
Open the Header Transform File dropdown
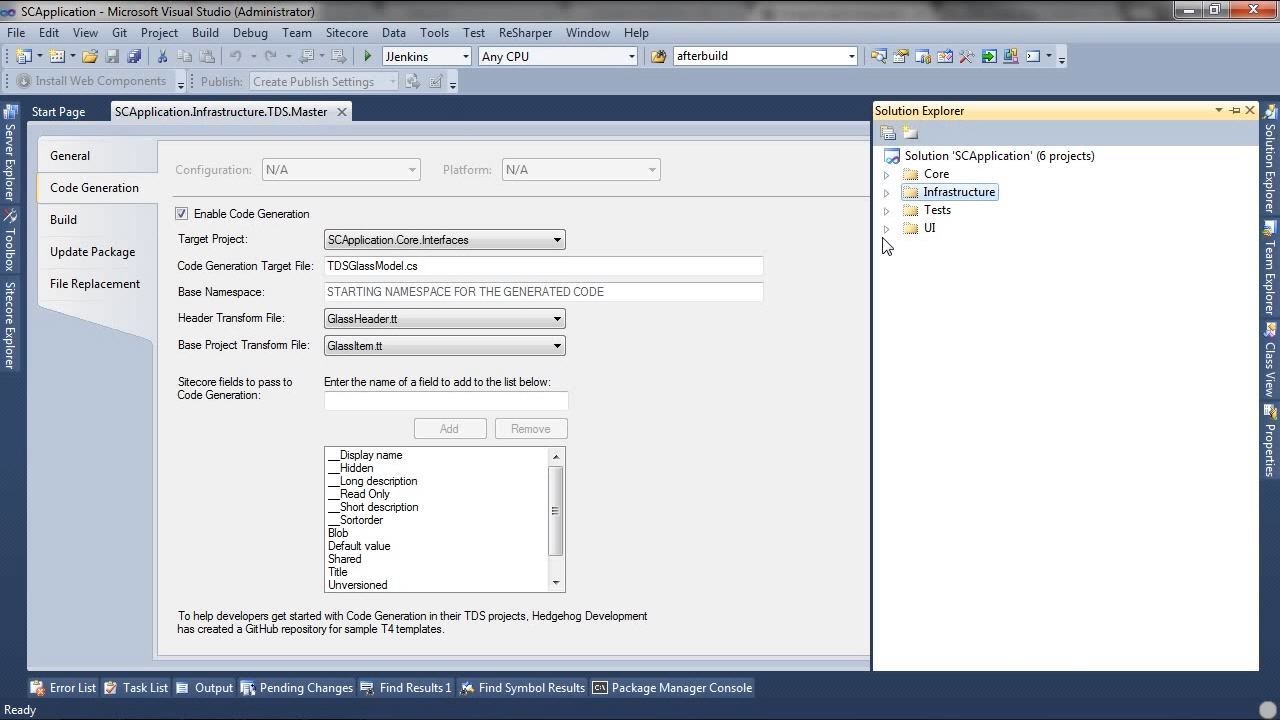pos(445,319)
